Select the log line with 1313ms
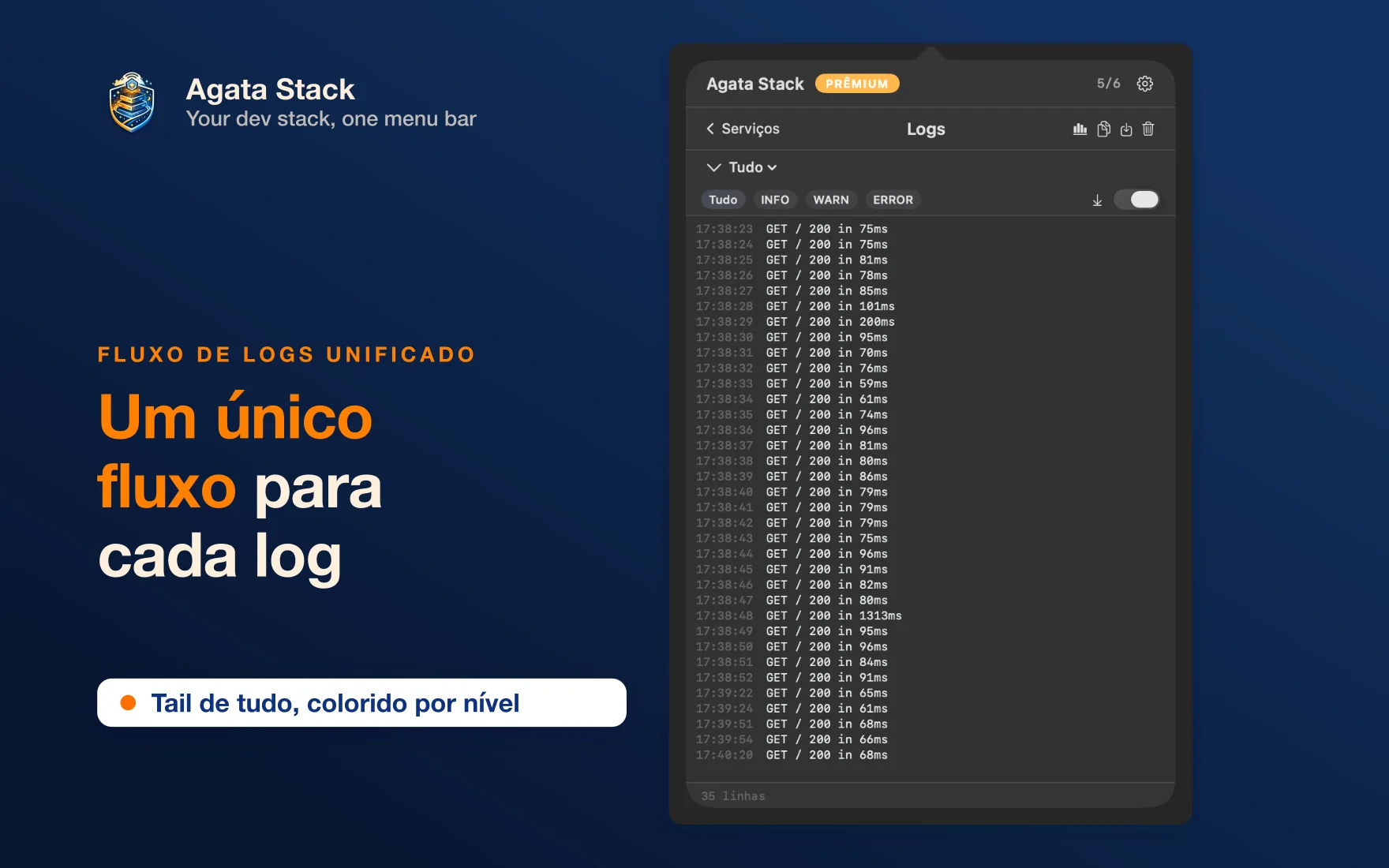The image size is (1389, 868). (x=798, y=615)
